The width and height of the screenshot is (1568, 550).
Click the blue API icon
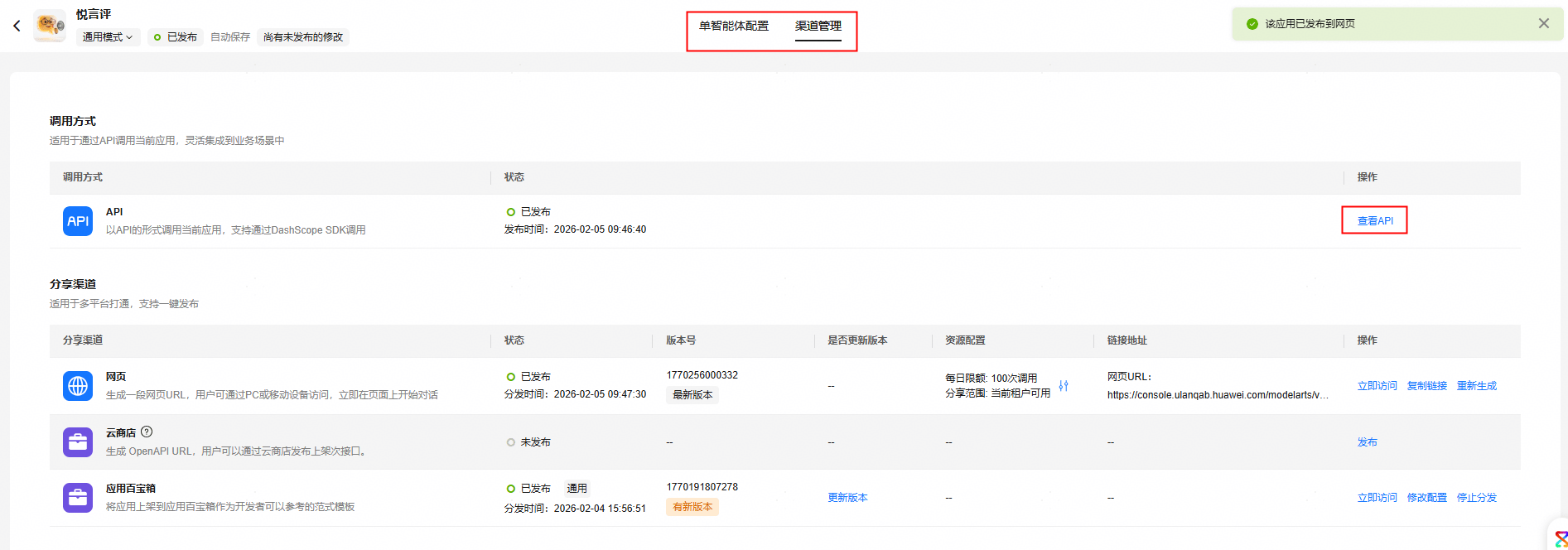point(78,221)
